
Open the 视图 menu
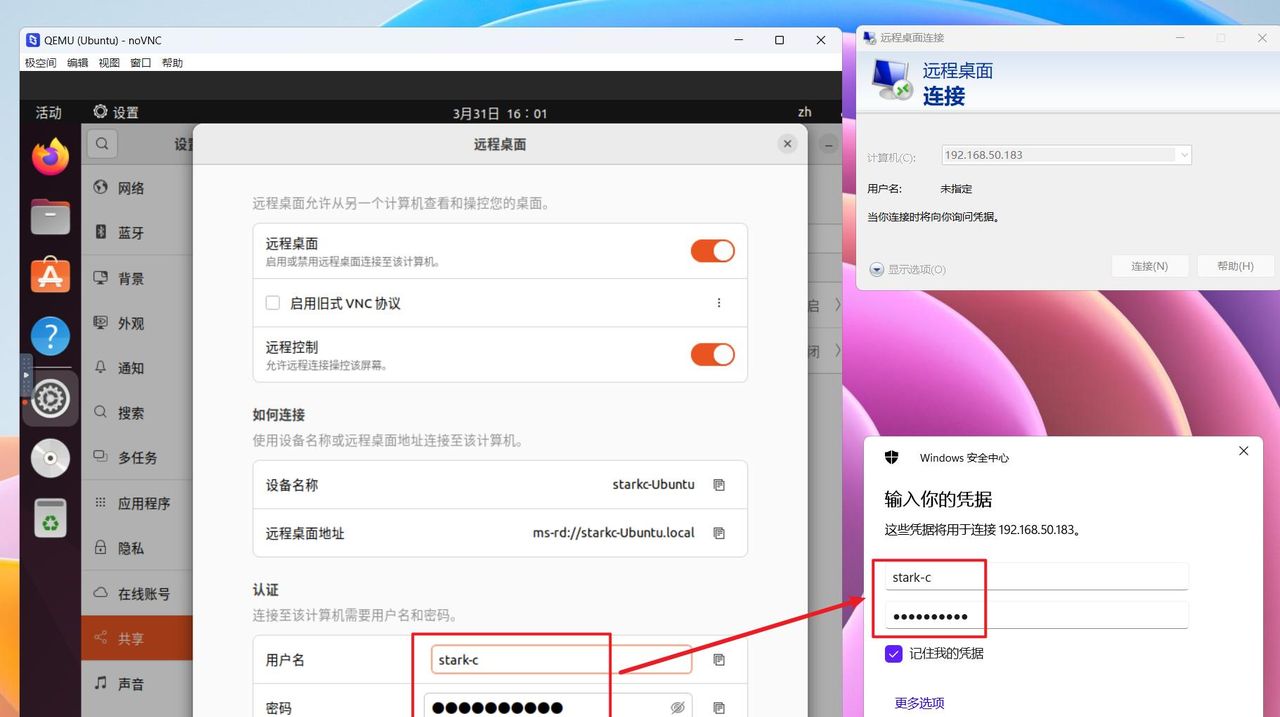click(x=109, y=63)
